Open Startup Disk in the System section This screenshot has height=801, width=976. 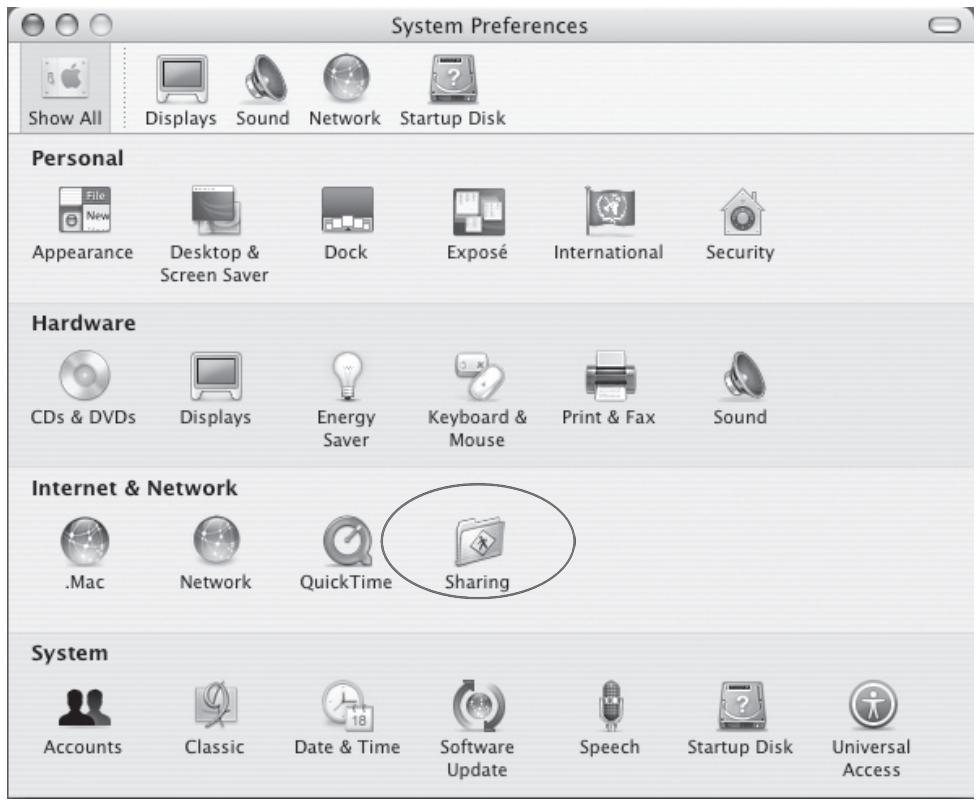pos(741,719)
